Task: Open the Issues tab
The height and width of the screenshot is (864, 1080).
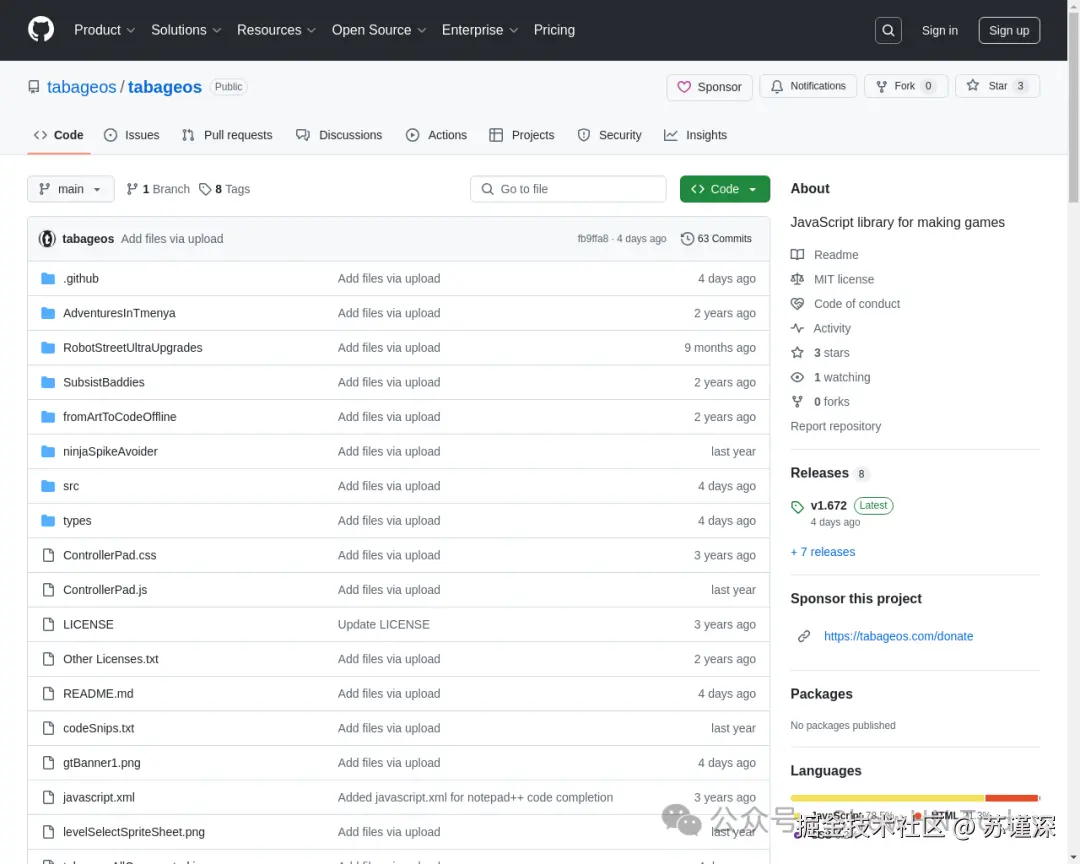Action: click(132, 135)
